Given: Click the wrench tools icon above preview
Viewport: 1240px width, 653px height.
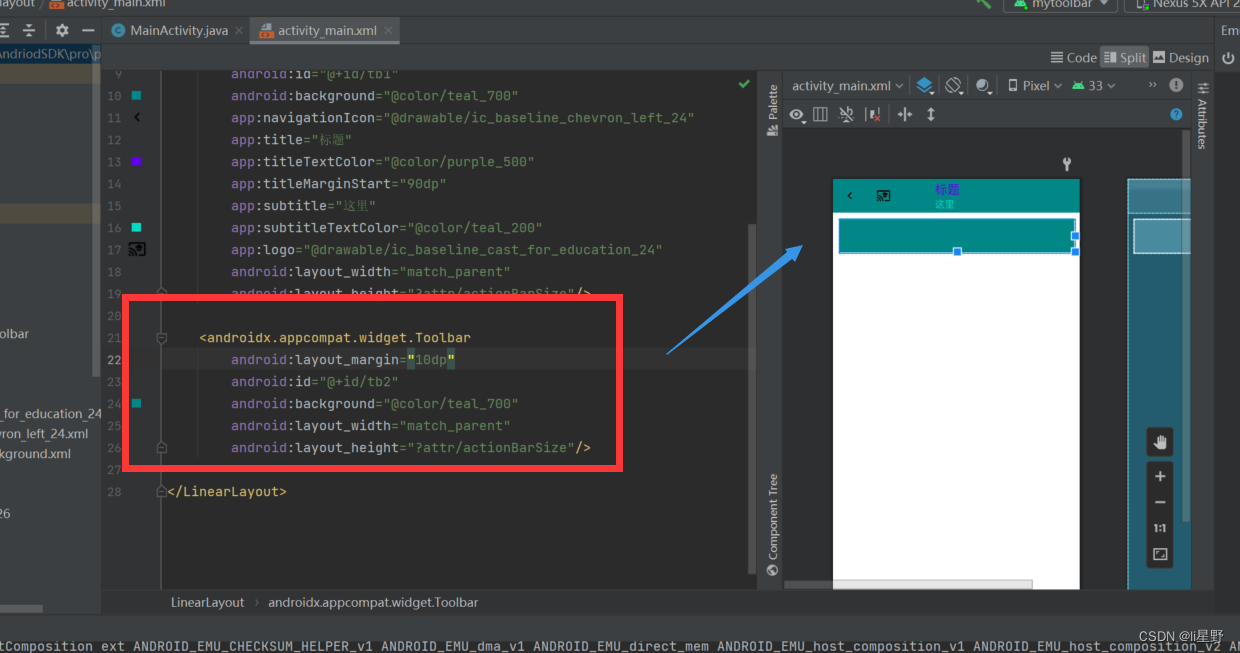Looking at the screenshot, I should pyautogui.click(x=1067, y=164).
